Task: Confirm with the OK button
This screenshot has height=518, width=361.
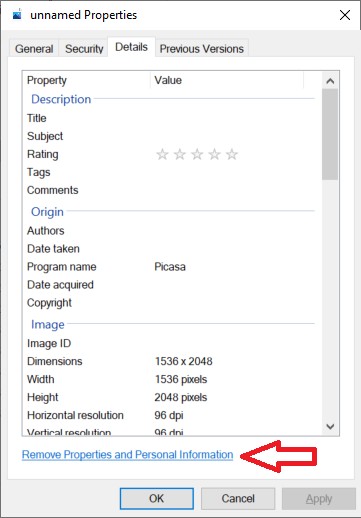Action: pos(157,499)
